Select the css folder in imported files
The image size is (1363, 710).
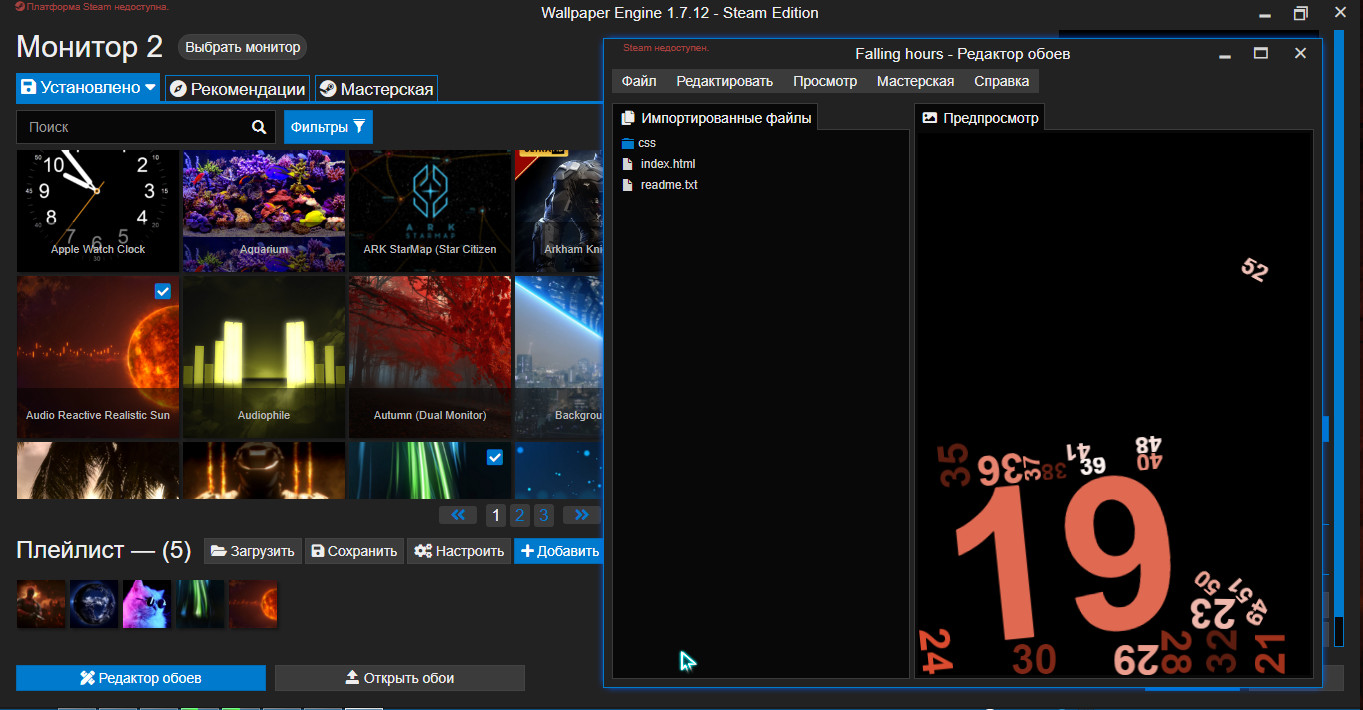point(646,143)
